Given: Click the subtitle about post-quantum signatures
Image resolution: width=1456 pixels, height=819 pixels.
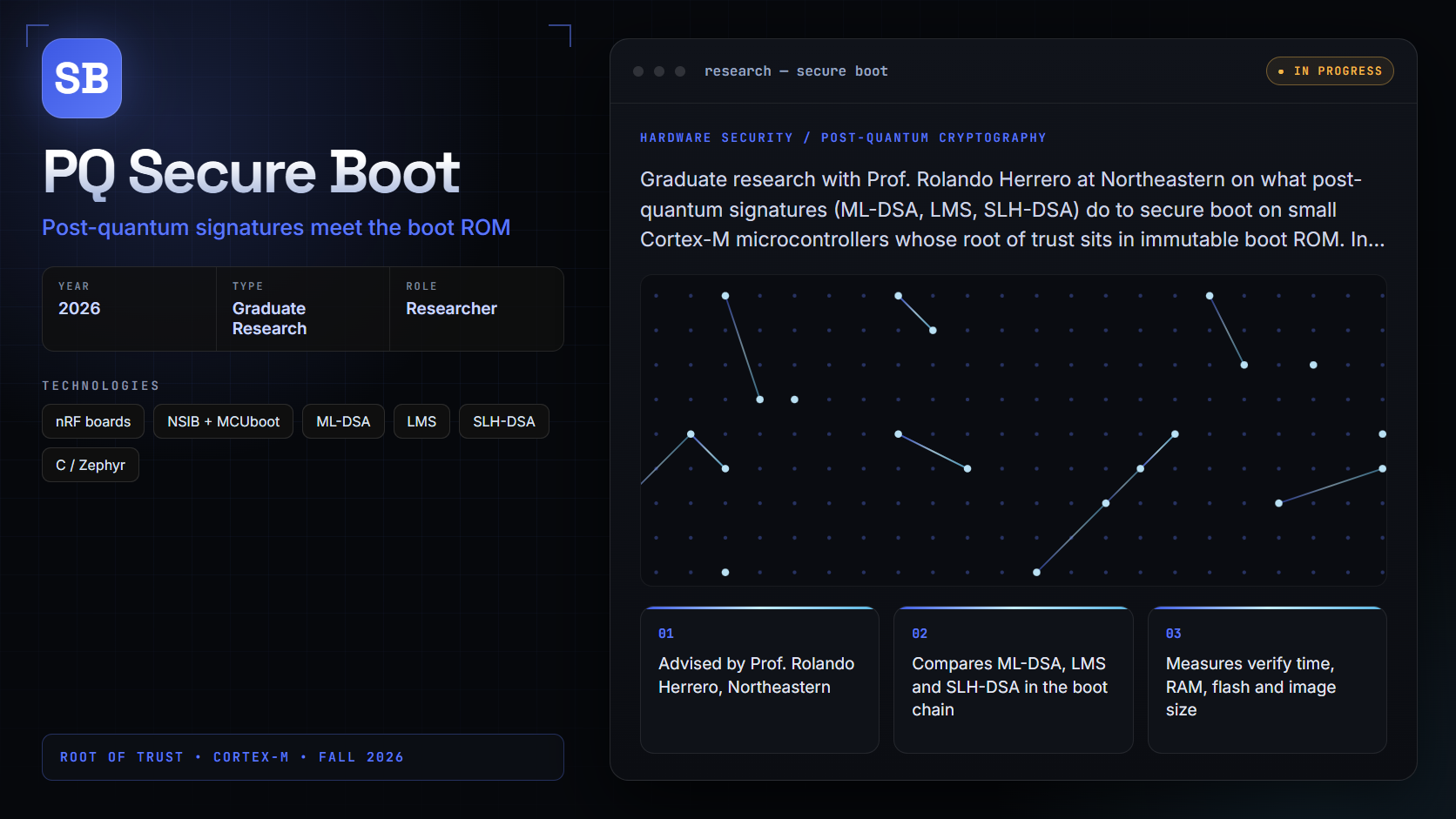Looking at the screenshot, I should 276,227.
